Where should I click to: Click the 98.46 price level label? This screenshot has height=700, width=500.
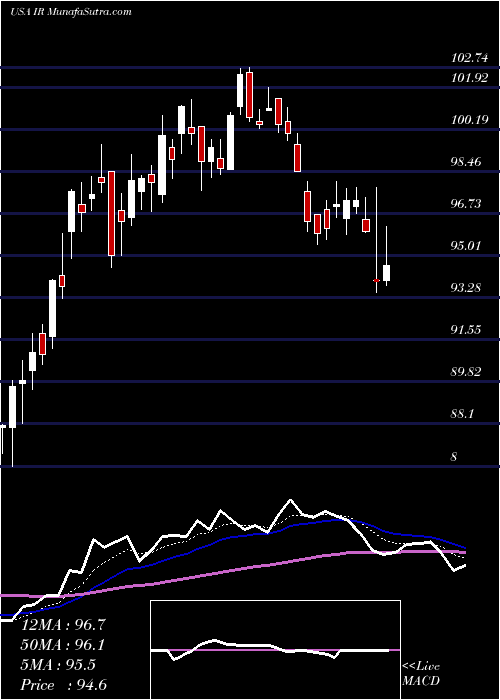466,162
